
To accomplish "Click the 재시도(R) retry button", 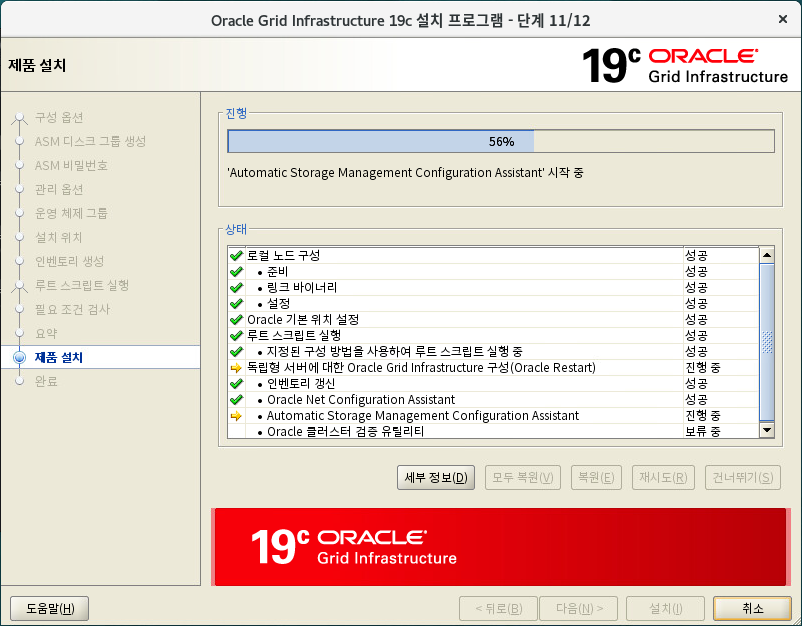I will [663, 477].
